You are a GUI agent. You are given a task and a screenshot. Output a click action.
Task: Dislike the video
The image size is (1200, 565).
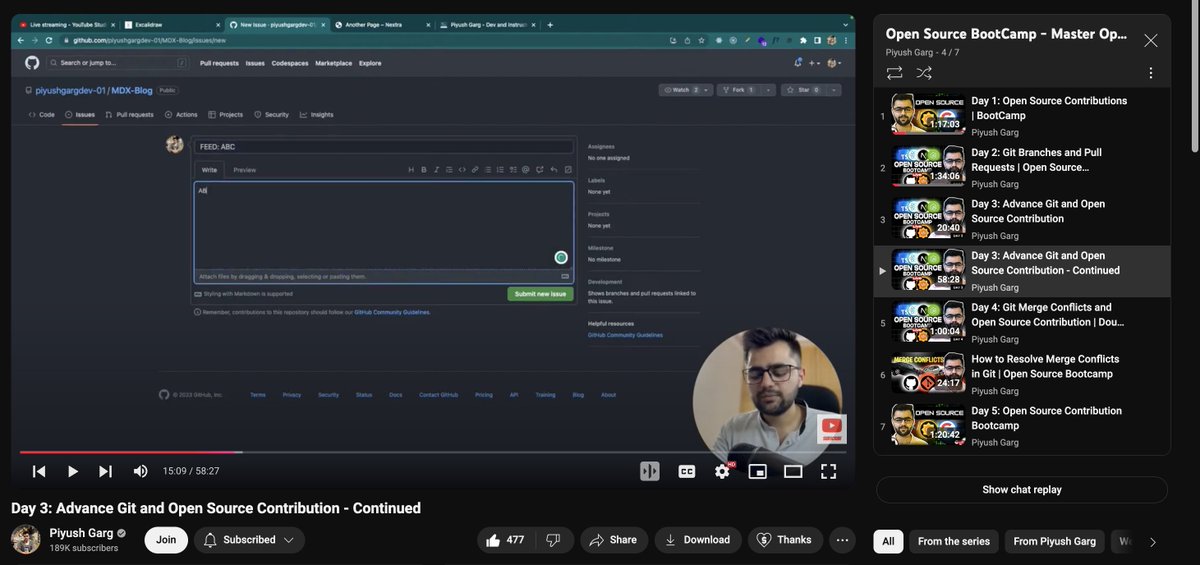(x=553, y=540)
